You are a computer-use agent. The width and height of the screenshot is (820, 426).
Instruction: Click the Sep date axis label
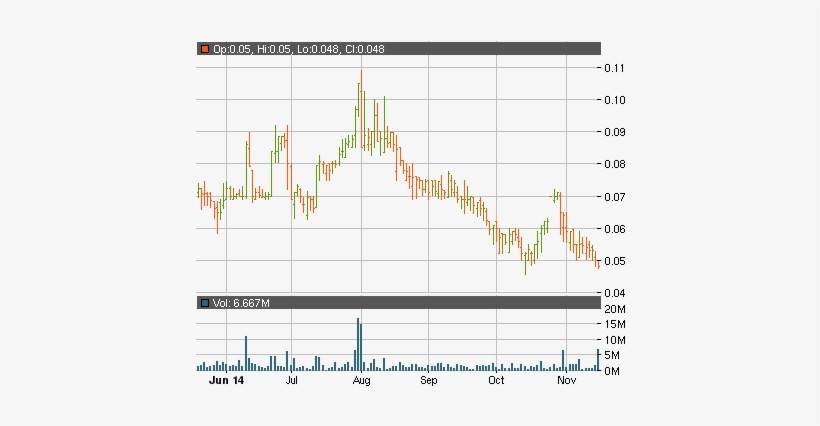428,381
